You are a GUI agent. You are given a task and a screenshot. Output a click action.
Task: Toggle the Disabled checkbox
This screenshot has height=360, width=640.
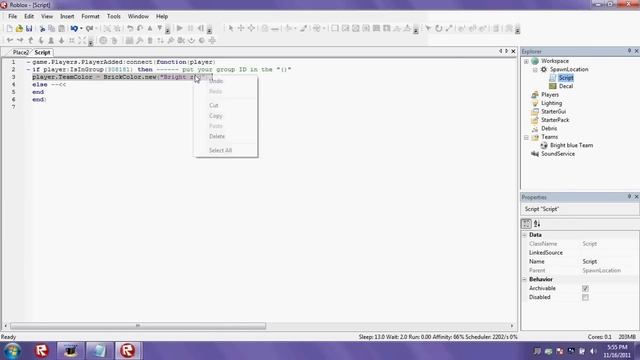pos(585,298)
